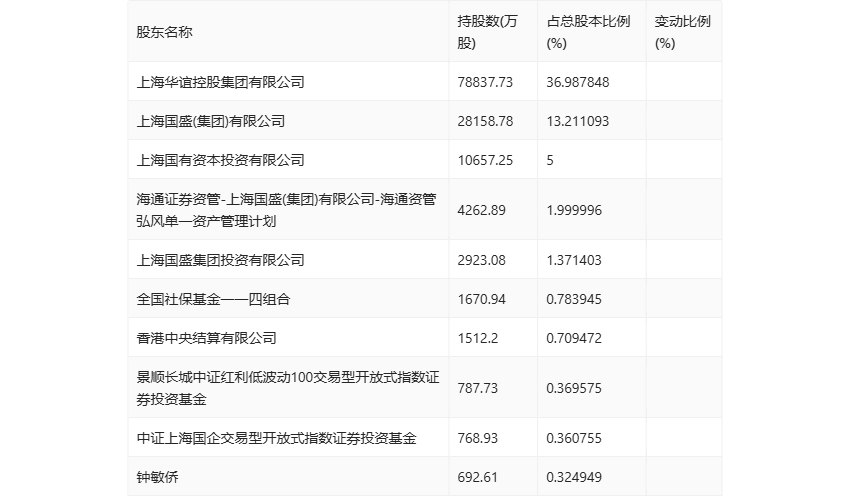Select the percentage 0.709472

click(574, 338)
